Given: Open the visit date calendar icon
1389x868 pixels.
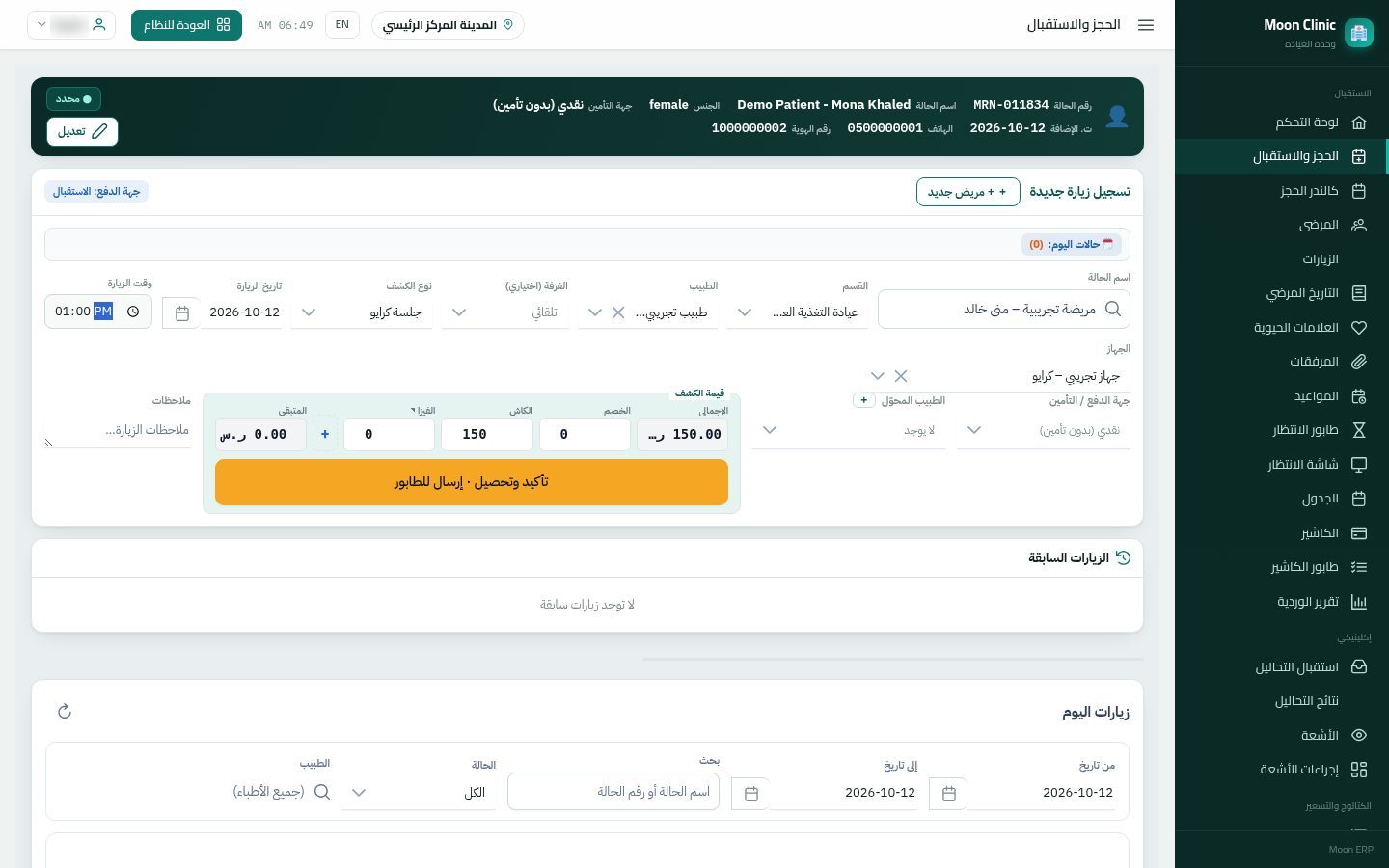Looking at the screenshot, I should click(x=181, y=312).
